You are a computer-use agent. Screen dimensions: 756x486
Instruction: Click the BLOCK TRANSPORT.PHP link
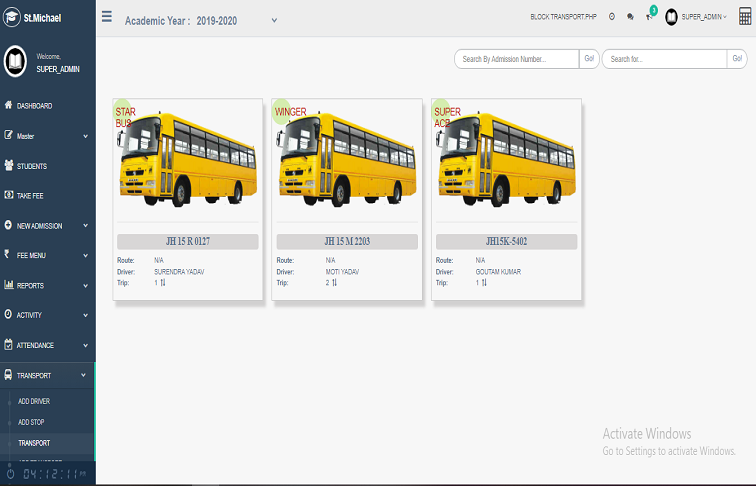coord(564,17)
